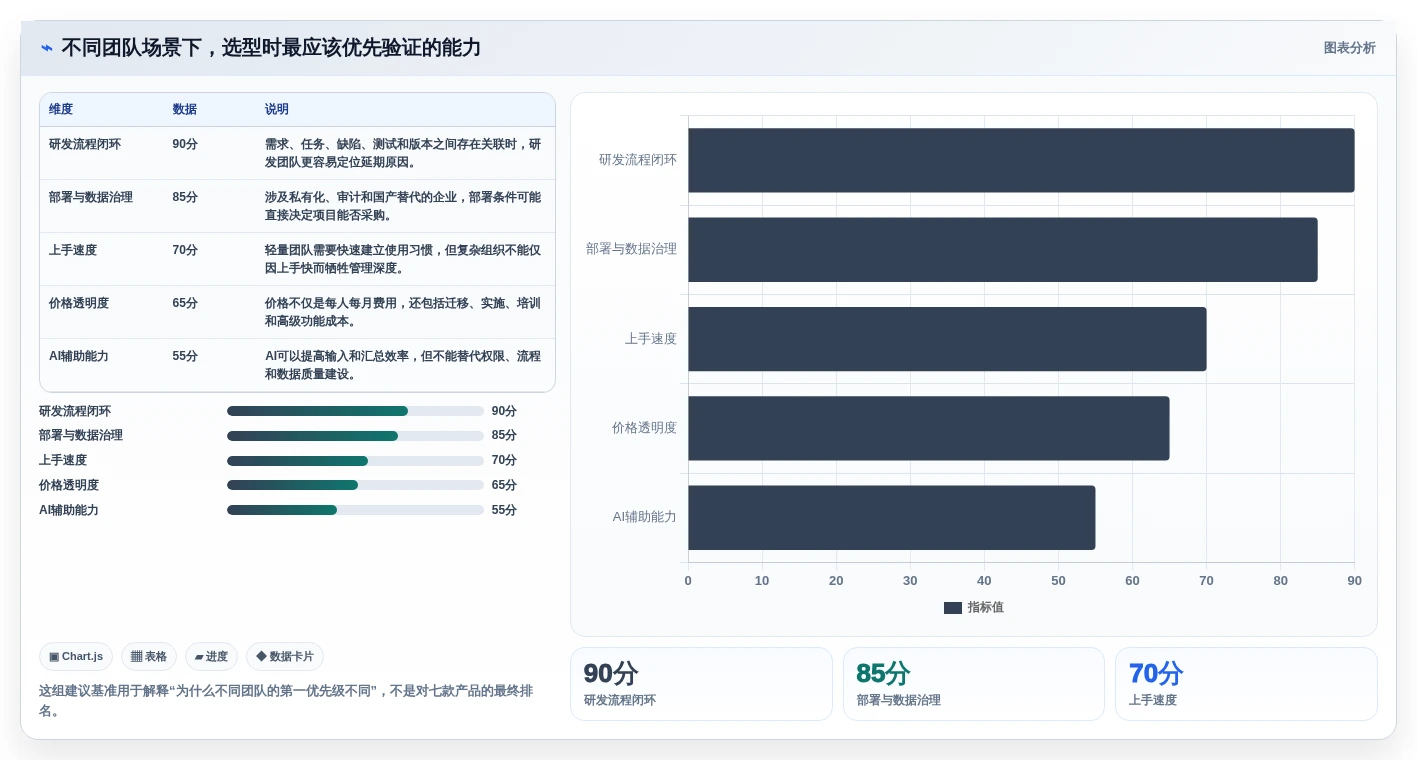This screenshot has width=1417, height=760.
Task: Click the AI辅助能力 progress bar
Action: click(355, 510)
